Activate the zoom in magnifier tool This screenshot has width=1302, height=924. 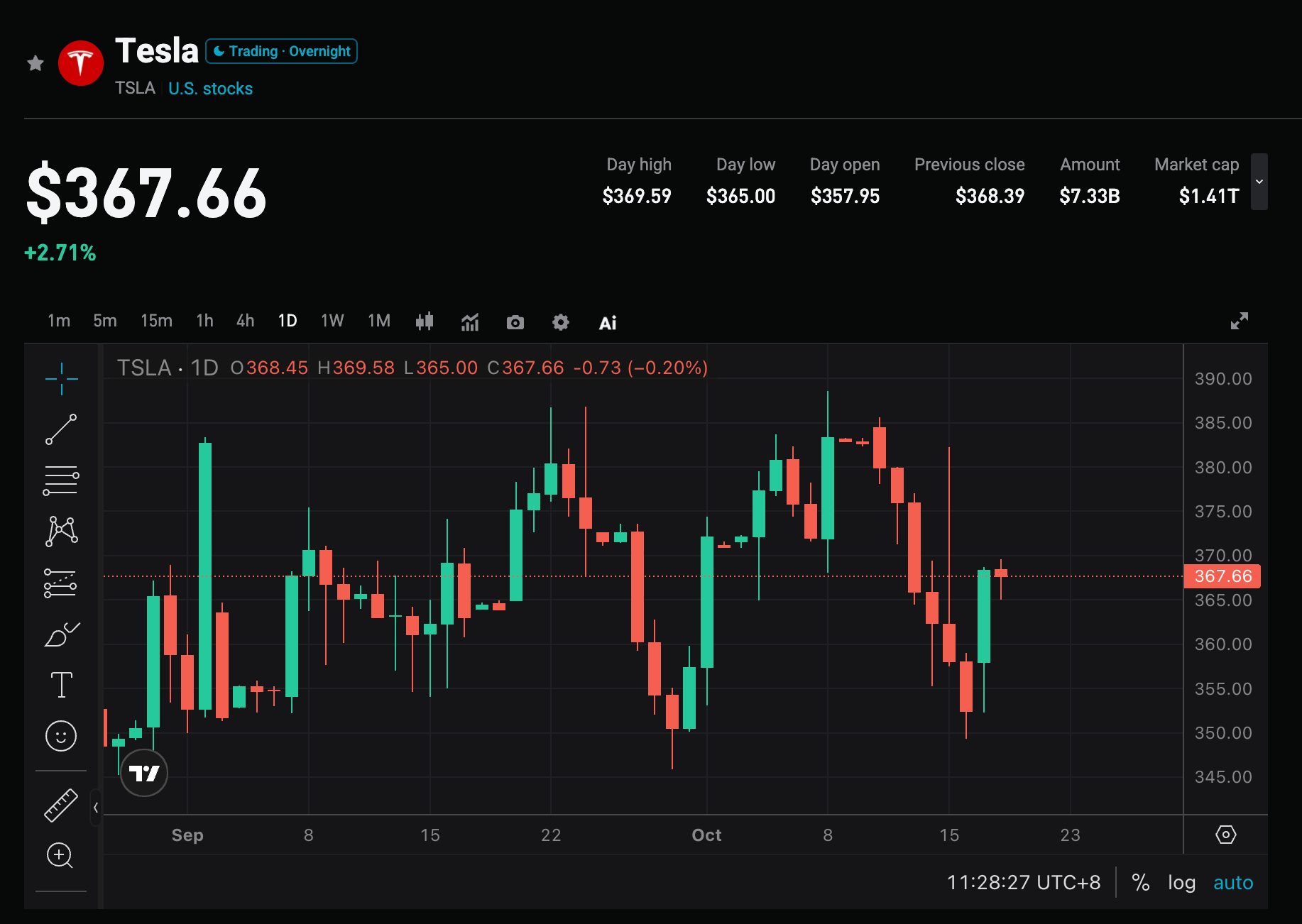[60, 856]
